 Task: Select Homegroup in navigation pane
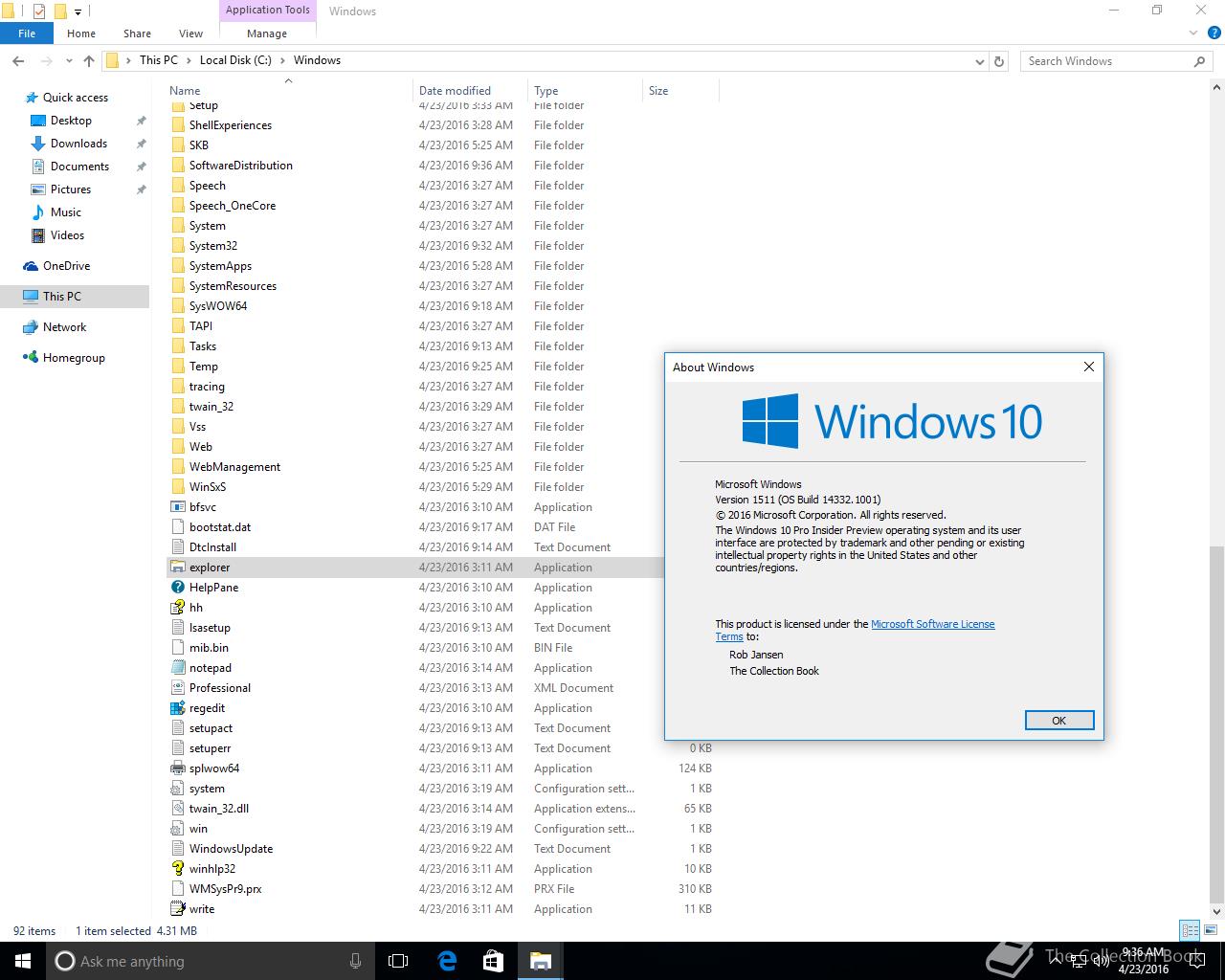(x=74, y=358)
